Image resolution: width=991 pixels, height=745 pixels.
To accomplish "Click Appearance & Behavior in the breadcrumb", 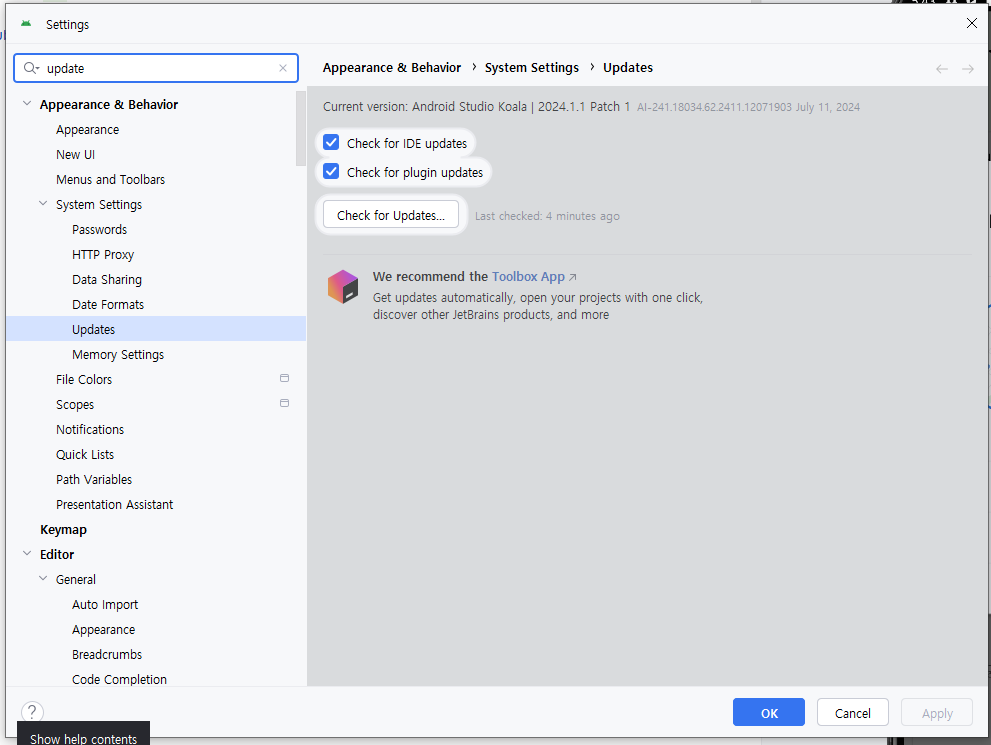I will pos(392,68).
